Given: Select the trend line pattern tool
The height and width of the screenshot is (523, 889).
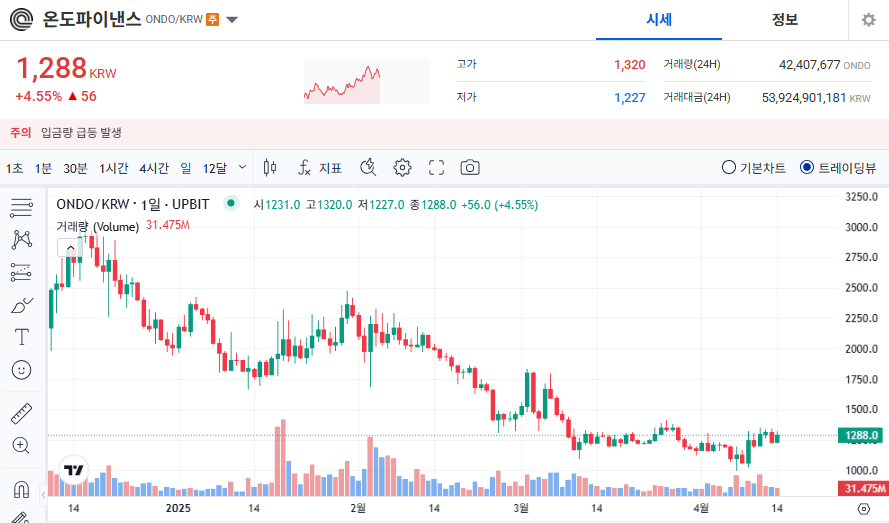Looking at the screenshot, I should pyautogui.click(x=22, y=239).
